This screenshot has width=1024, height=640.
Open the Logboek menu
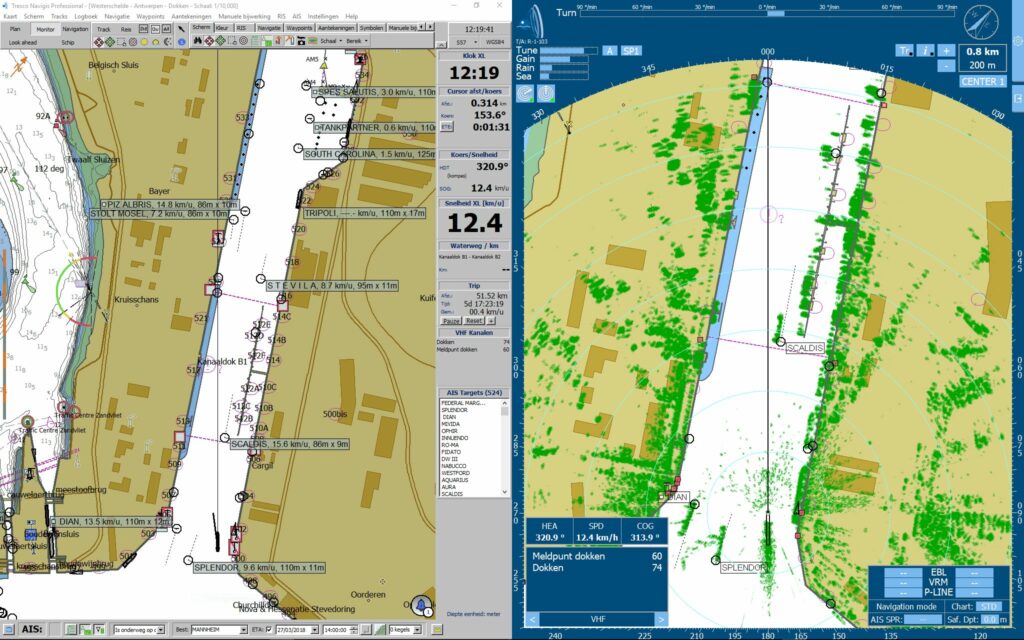pyautogui.click(x=86, y=16)
